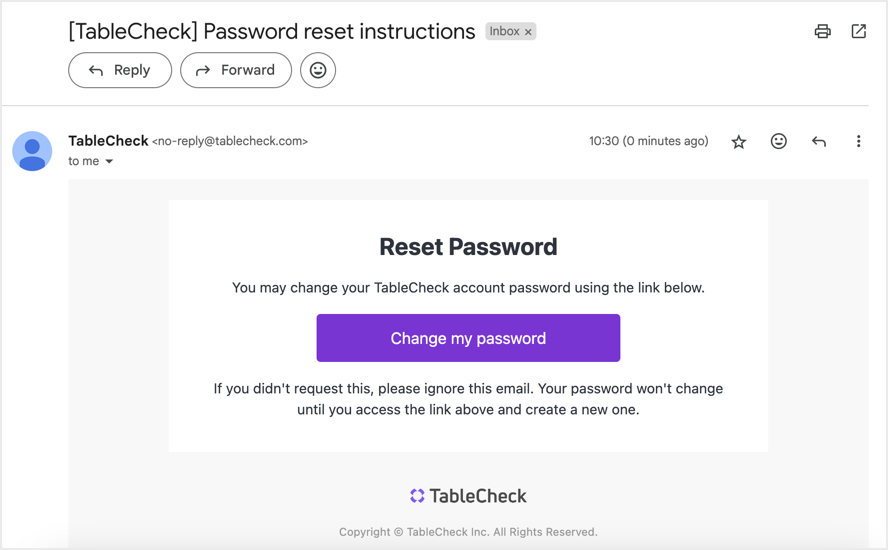Click the reply arrow in message header
The width and height of the screenshot is (888, 550).
coord(819,142)
